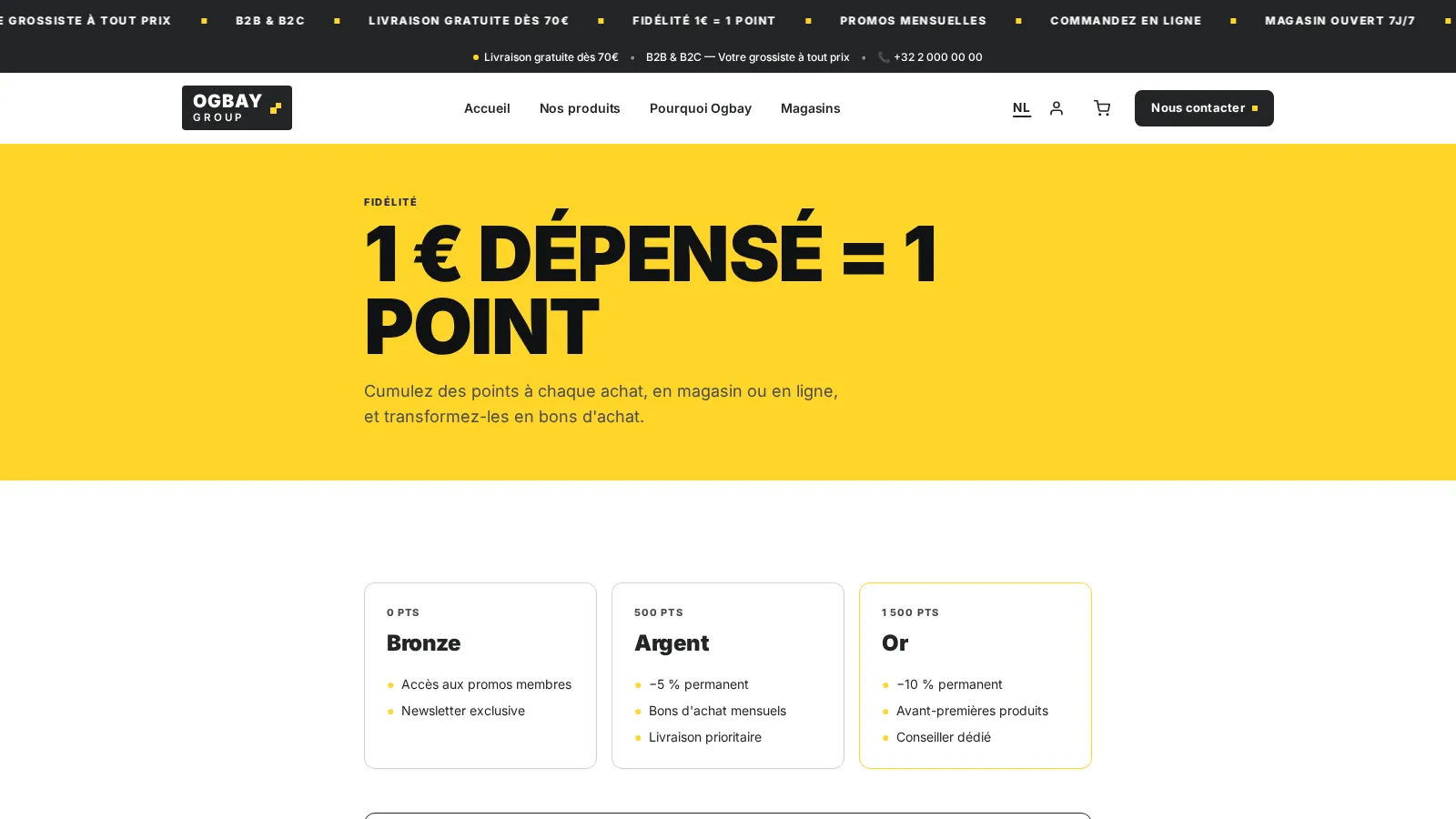Click 'B2B & B2C' ticker text
1456x819 pixels.
(x=270, y=20)
